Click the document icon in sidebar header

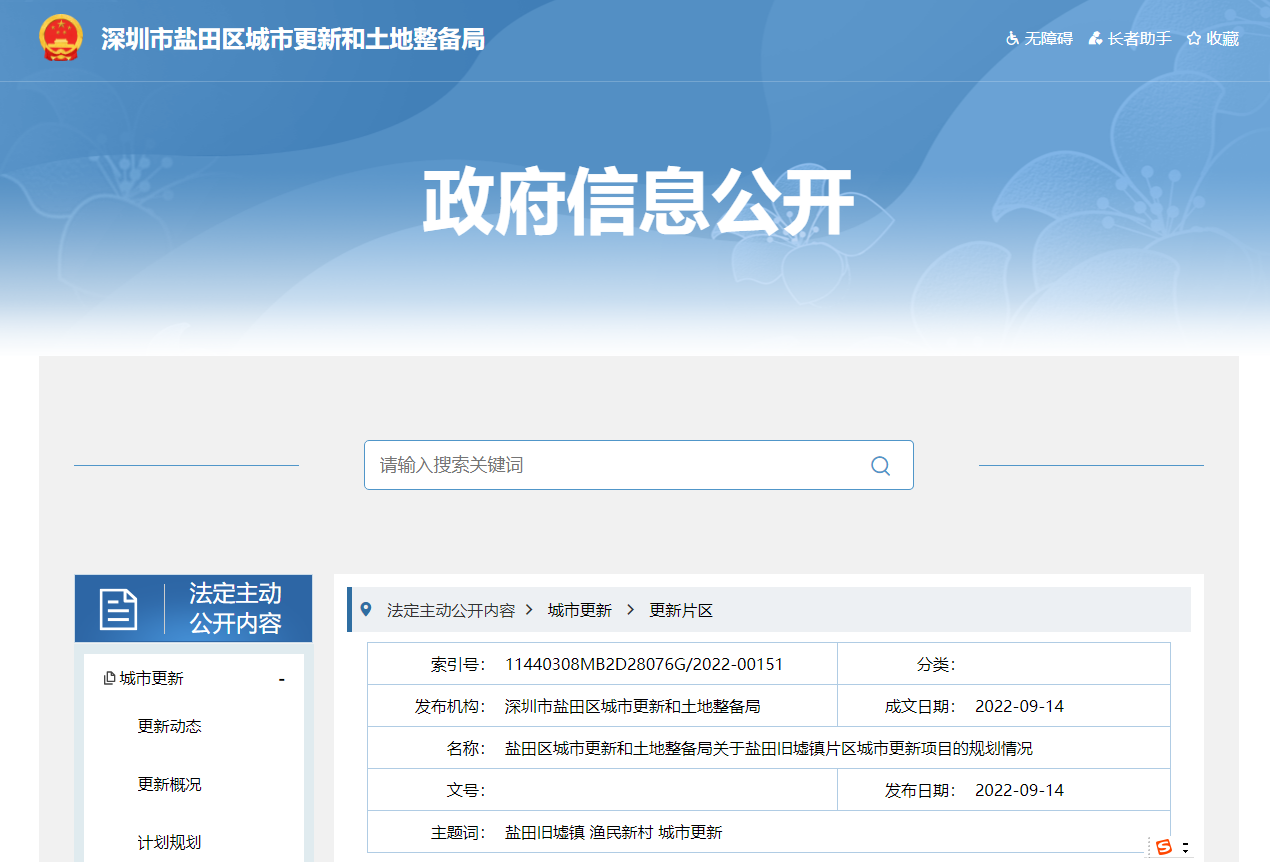point(118,609)
